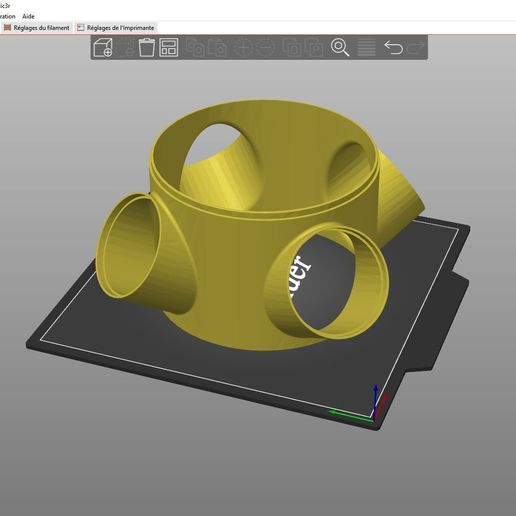Click the dimmed Copy icon in toolbar
This screenshot has height=516, width=516.
(x=195, y=47)
